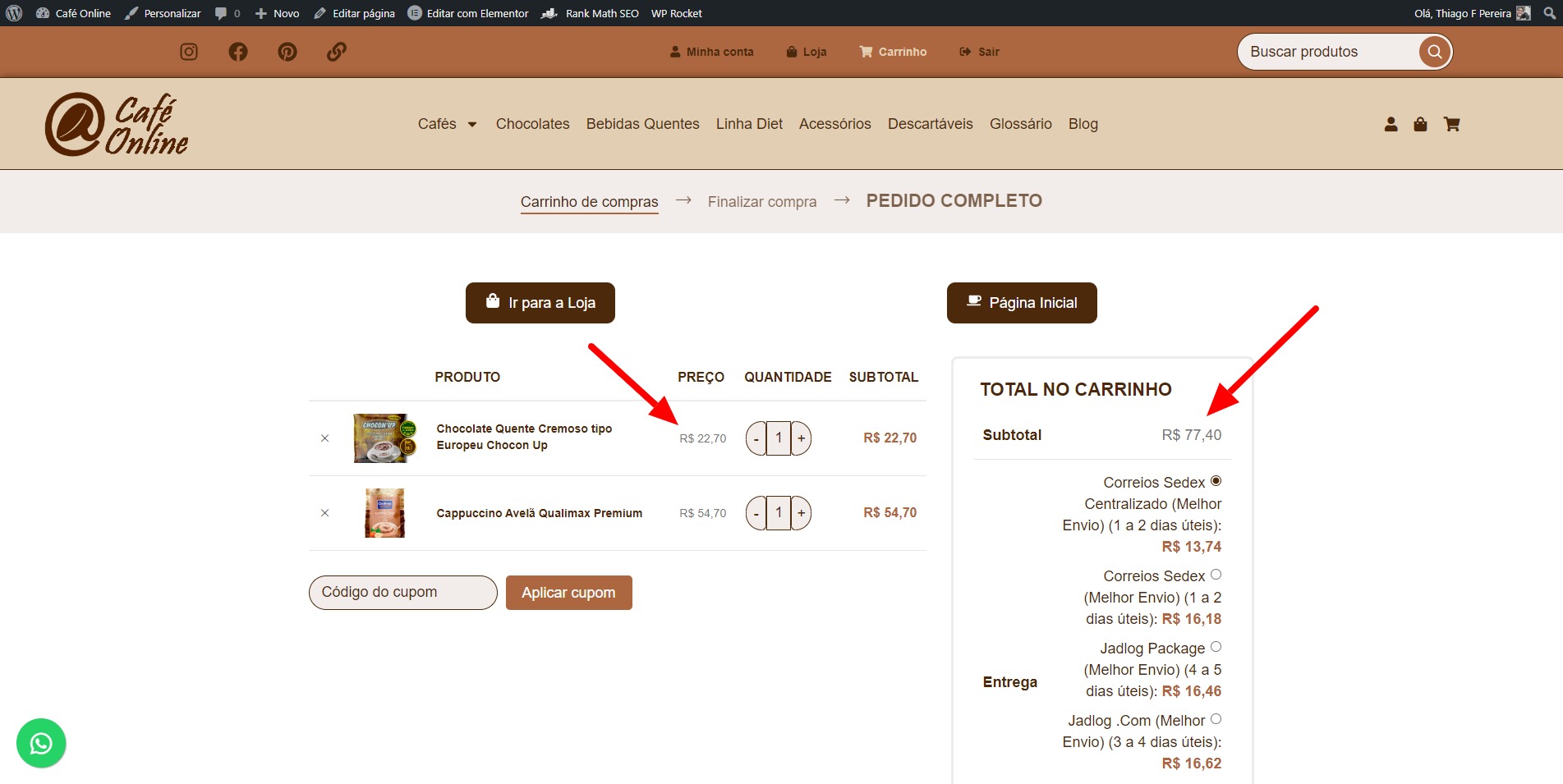Click the Página Inicial button
Image resolution: width=1563 pixels, height=784 pixels.
pos(1022,303)
